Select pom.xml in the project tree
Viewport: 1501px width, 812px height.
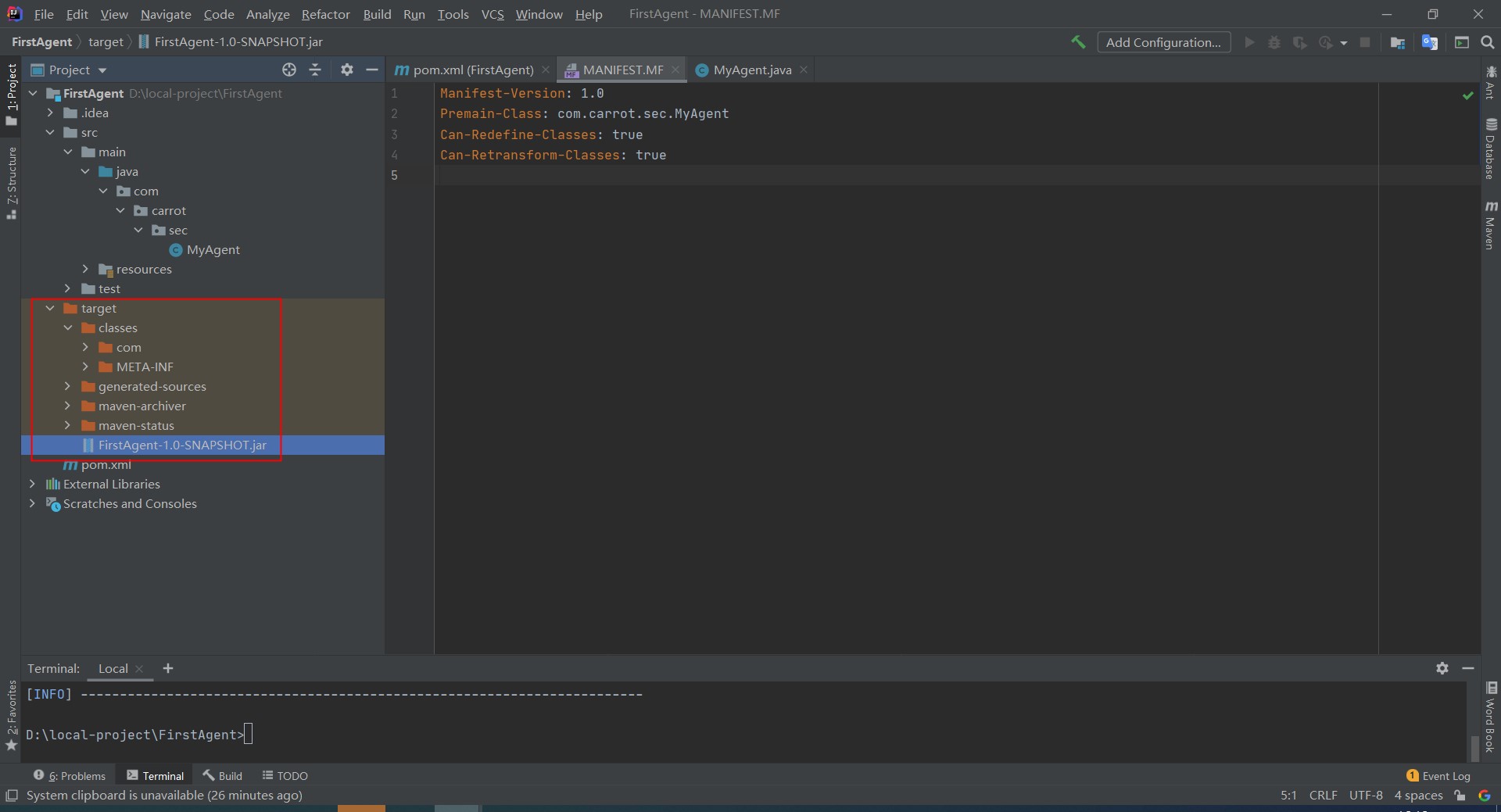pyautogui.click(x=97, y=464)
